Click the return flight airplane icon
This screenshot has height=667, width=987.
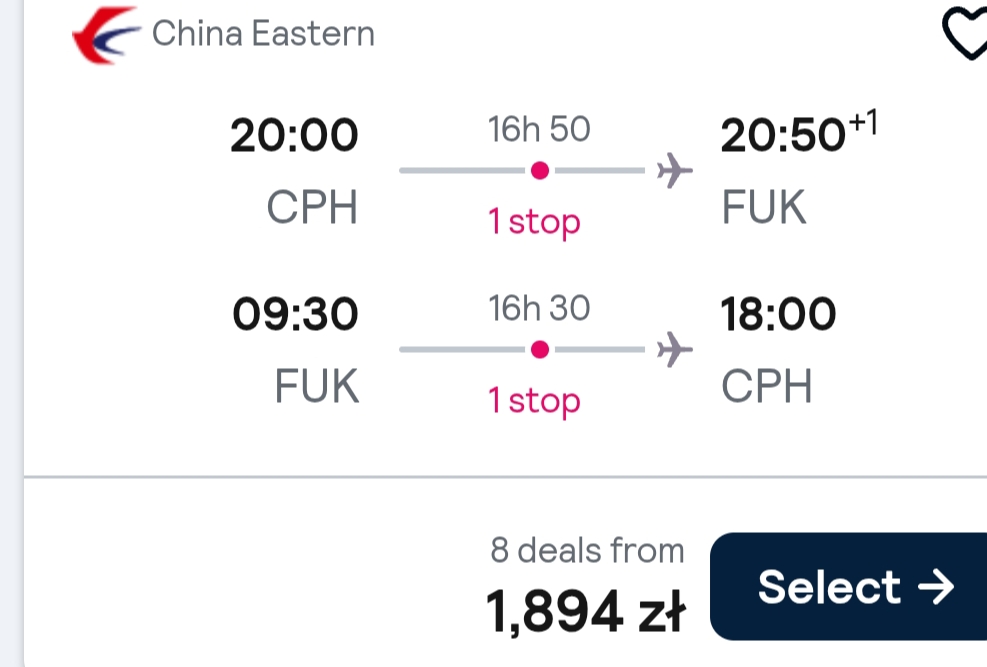pos(674,349)
